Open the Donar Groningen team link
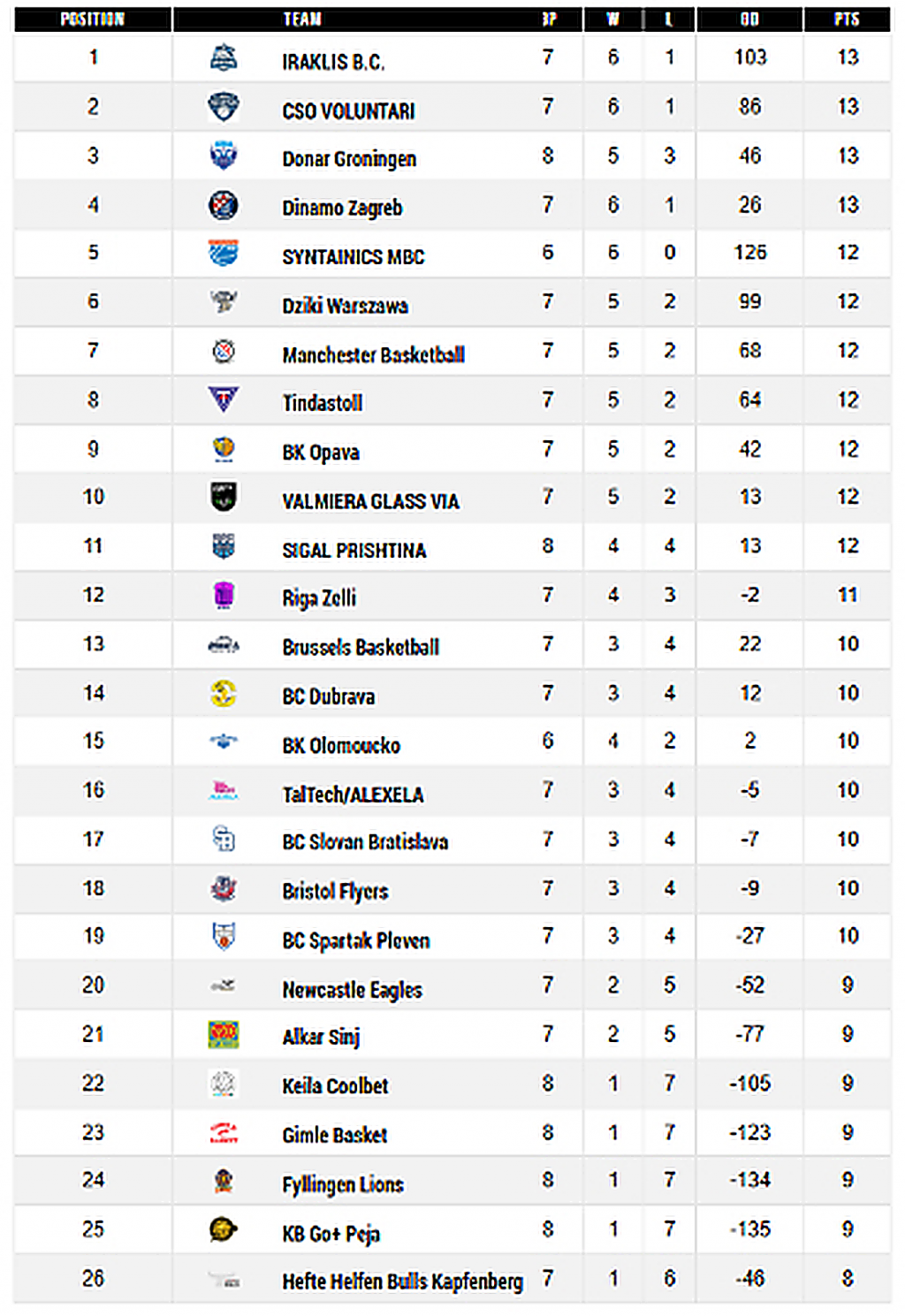Screen dimensions: 905x1316 (349, 159)
